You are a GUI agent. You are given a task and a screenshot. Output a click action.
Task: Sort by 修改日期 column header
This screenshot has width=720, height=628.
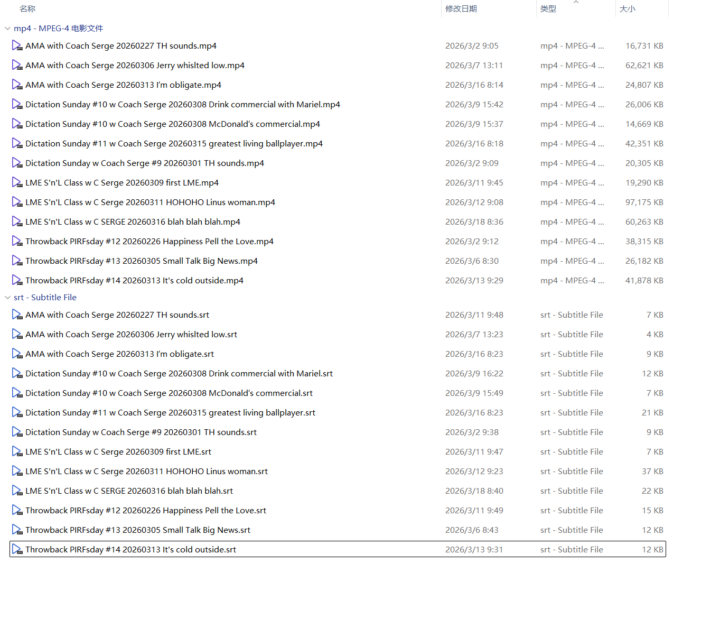point(461,9)
